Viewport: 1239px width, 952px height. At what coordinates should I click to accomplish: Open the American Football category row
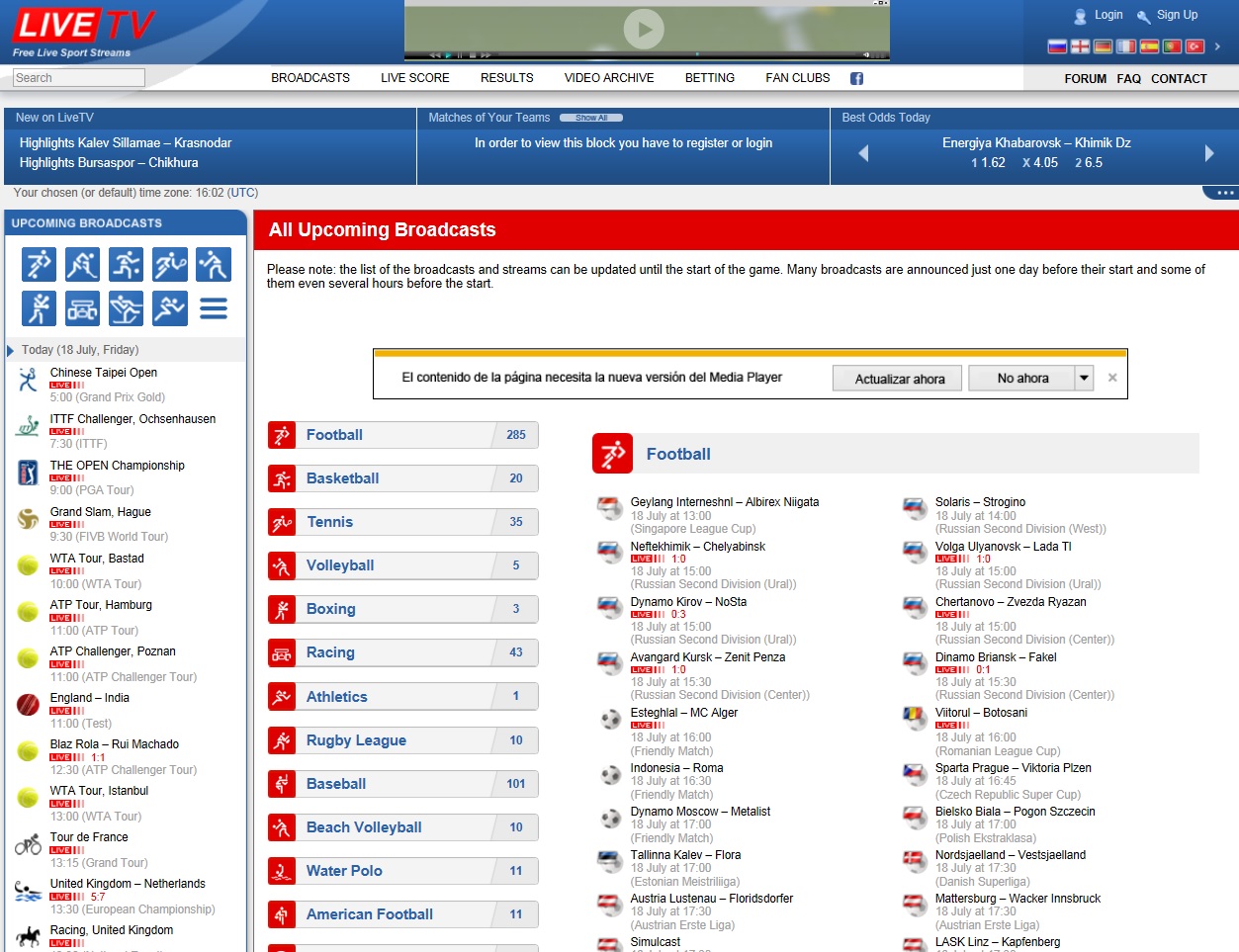coord(403,914)
